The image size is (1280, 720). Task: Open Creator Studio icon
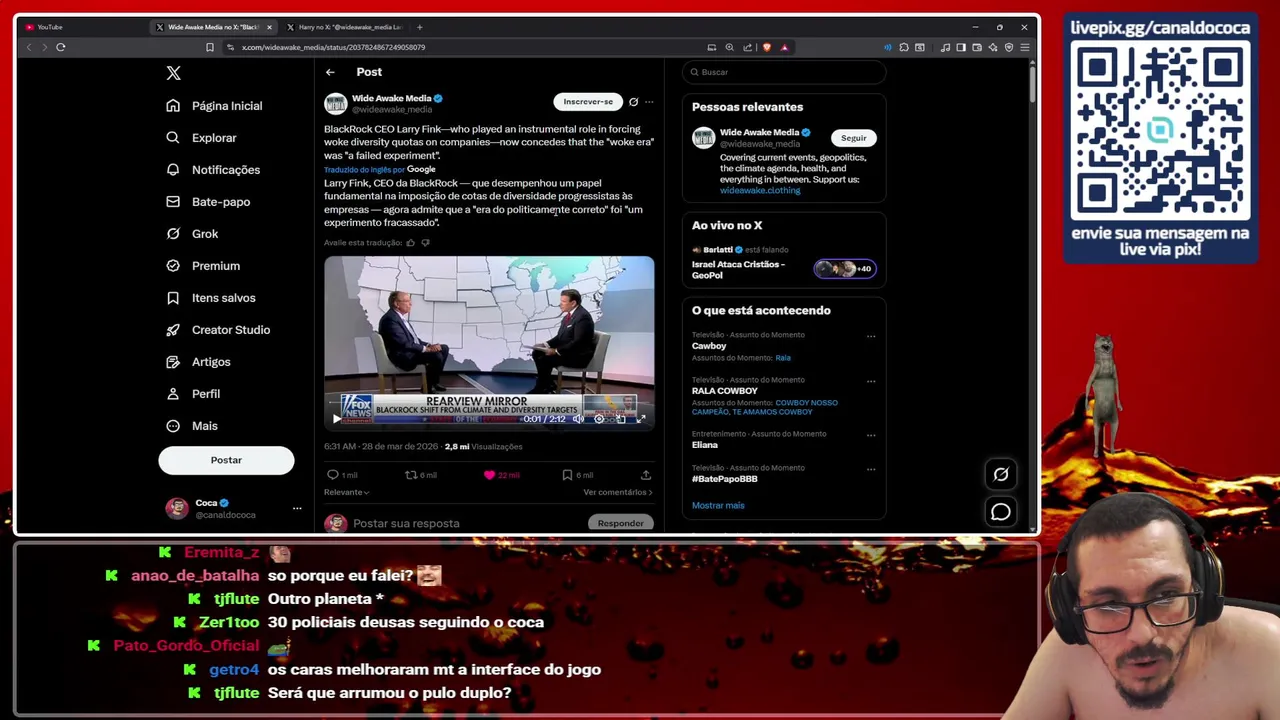click(x=173, y=330)
